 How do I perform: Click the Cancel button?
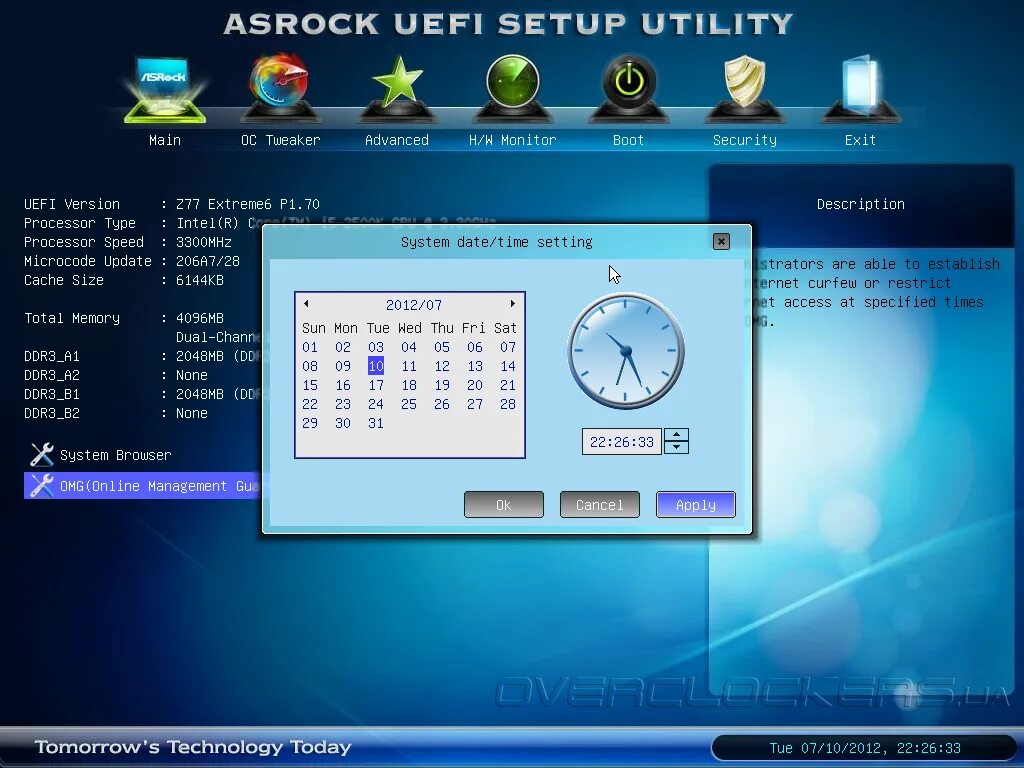pyautogui.click(x=600, y=505)
